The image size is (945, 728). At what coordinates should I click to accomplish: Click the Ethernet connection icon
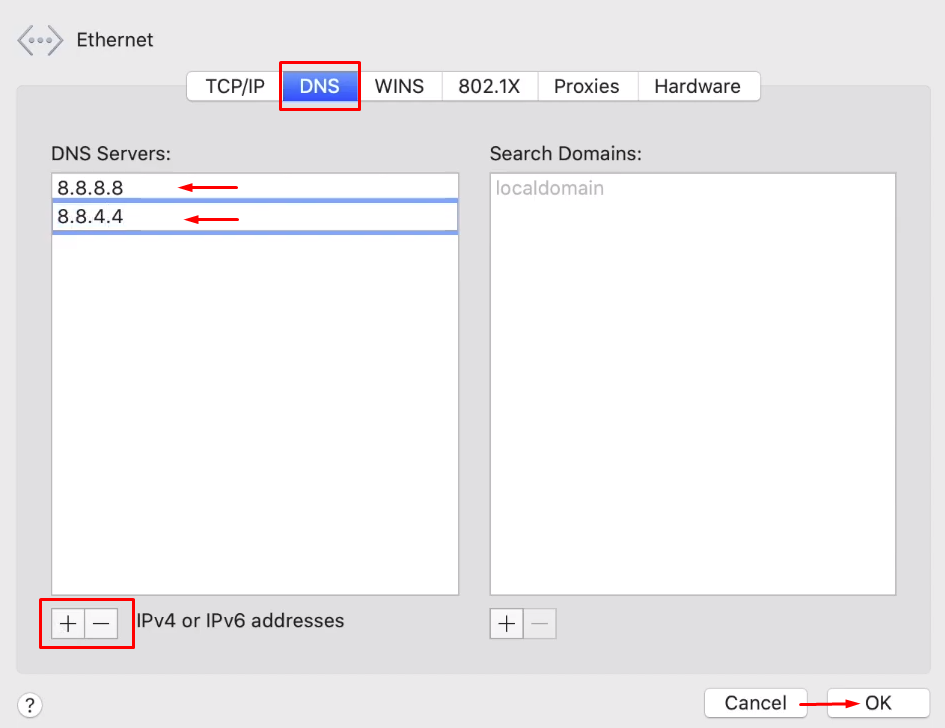[40, 40]
